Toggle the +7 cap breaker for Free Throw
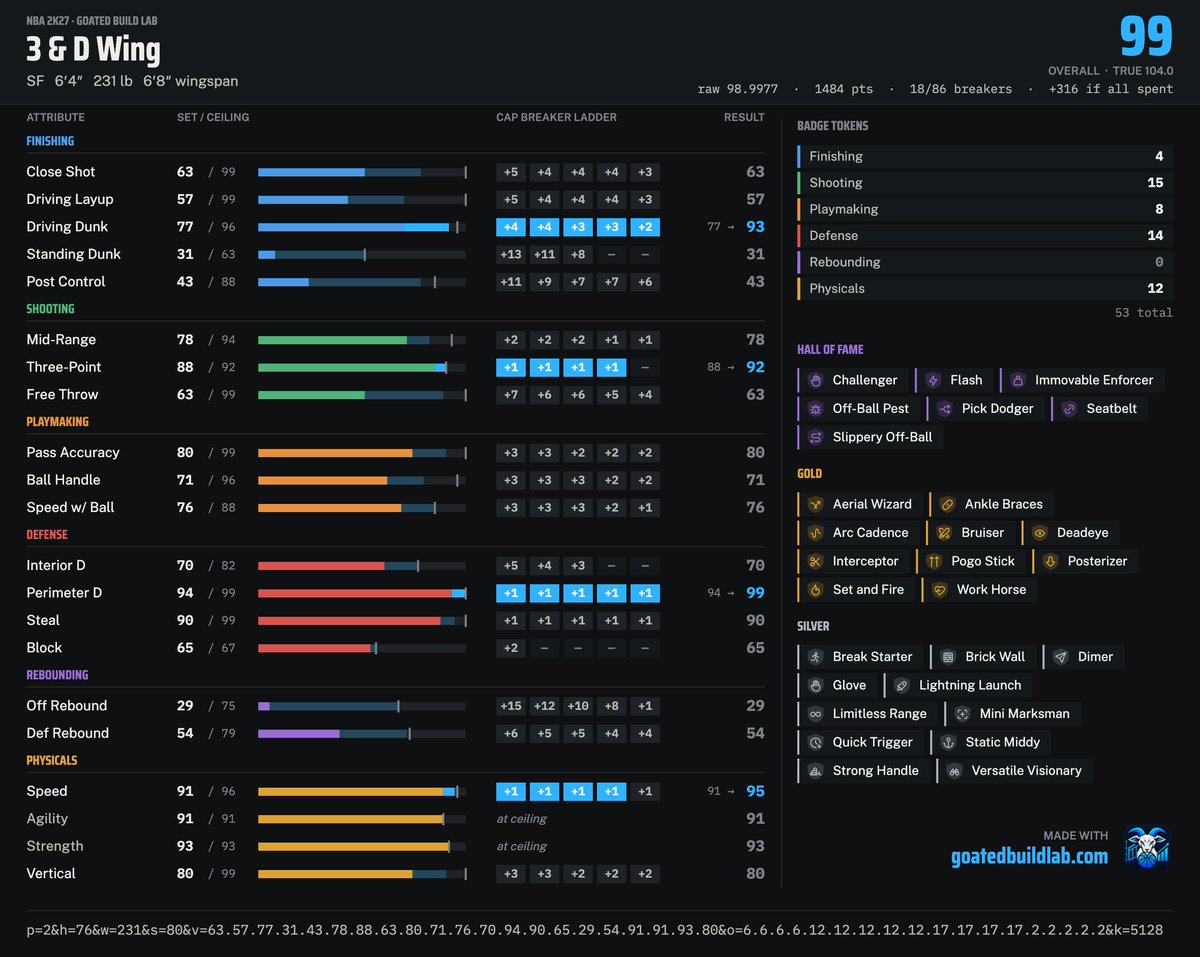 [511, 395]
